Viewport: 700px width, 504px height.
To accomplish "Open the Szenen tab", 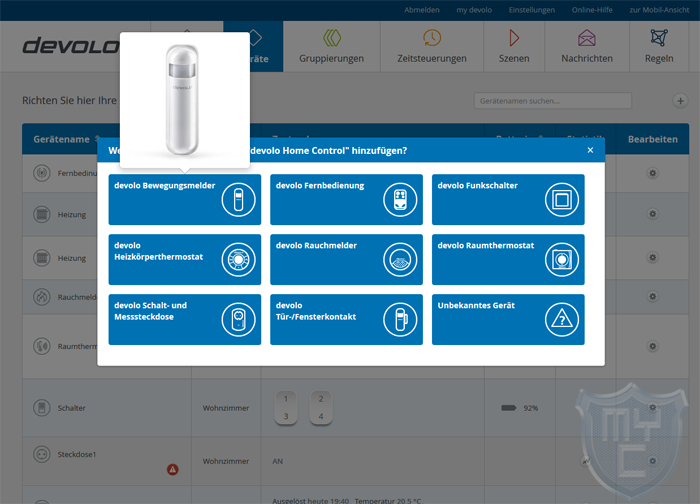I will [x=514, y=46].
